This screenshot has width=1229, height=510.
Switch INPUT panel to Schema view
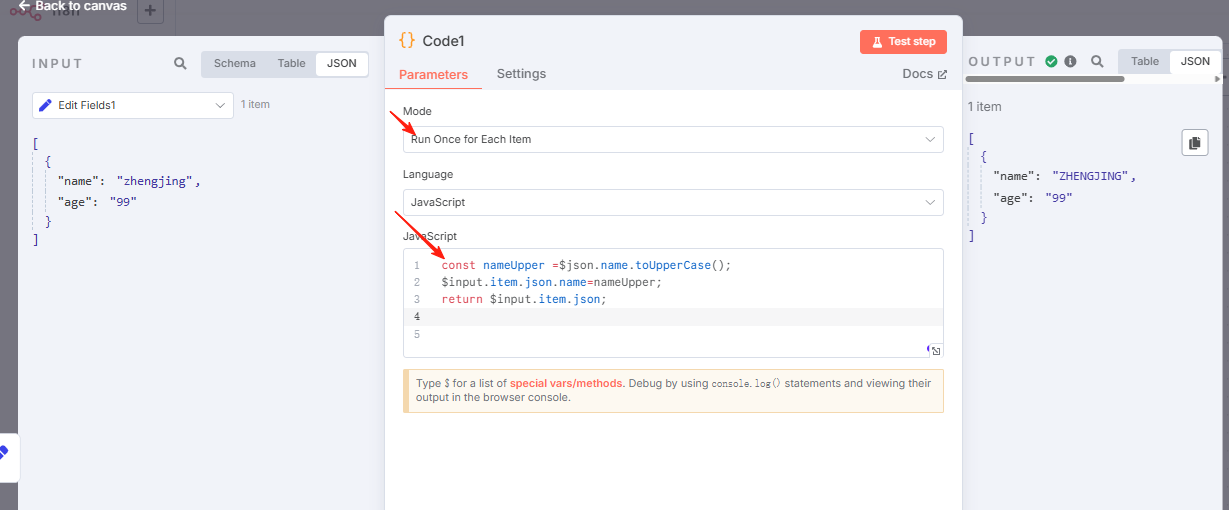[234, 63]
